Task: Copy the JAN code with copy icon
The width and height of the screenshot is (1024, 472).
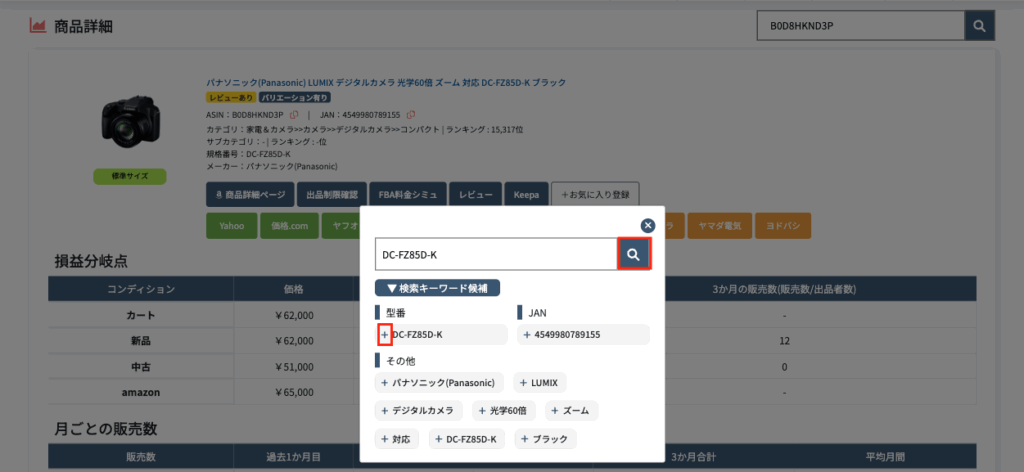Action: (411, 115)
